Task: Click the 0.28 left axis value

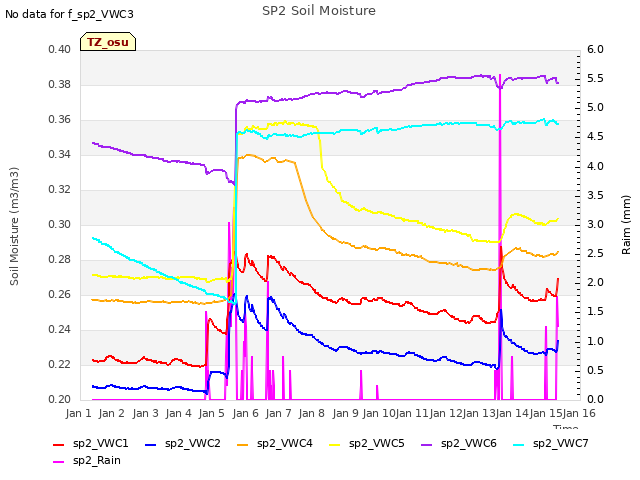Action: pyautogui.click(x=59, y=260)
